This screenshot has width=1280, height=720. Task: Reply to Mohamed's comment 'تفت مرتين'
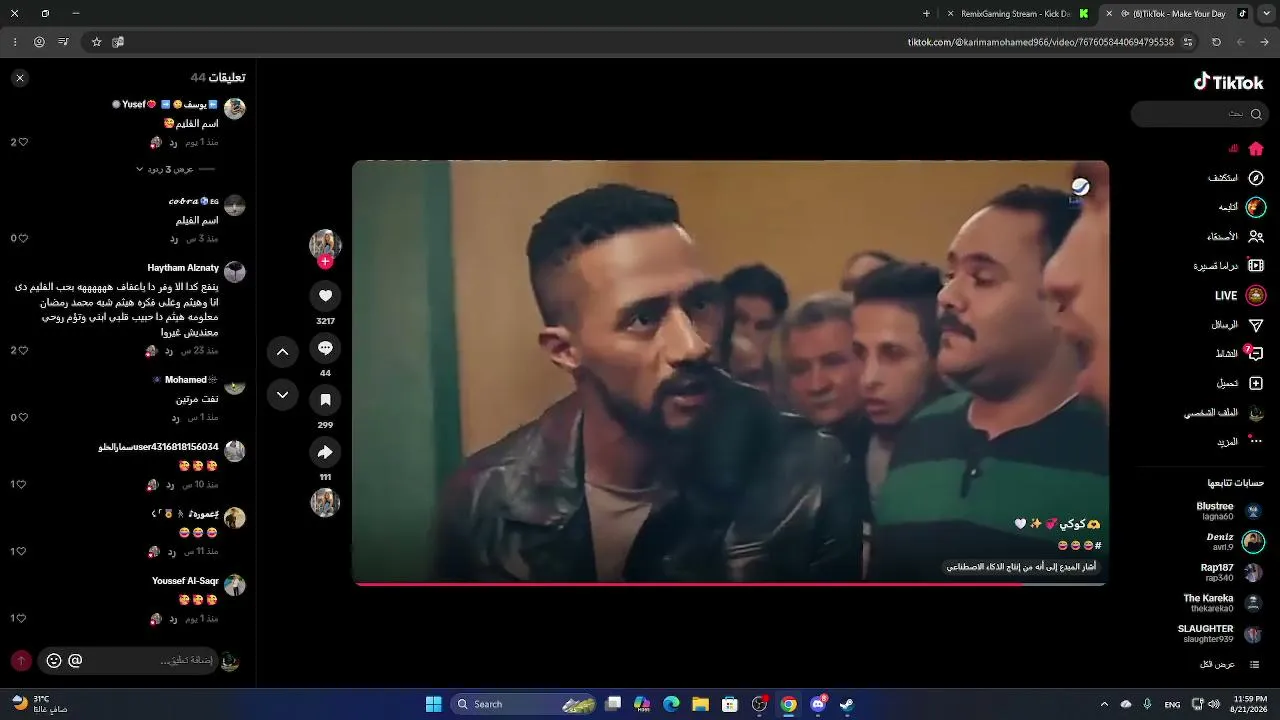click(x=175, y=417)
